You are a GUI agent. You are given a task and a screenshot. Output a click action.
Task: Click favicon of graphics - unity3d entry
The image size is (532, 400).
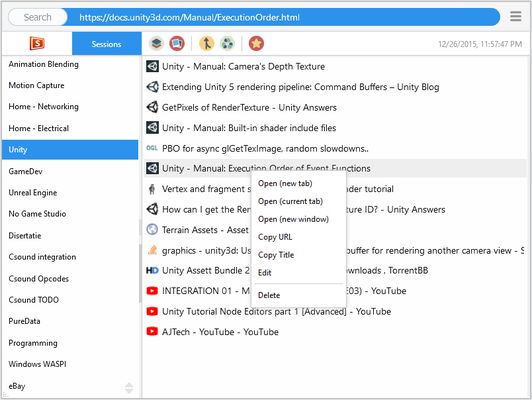(152, 250)
